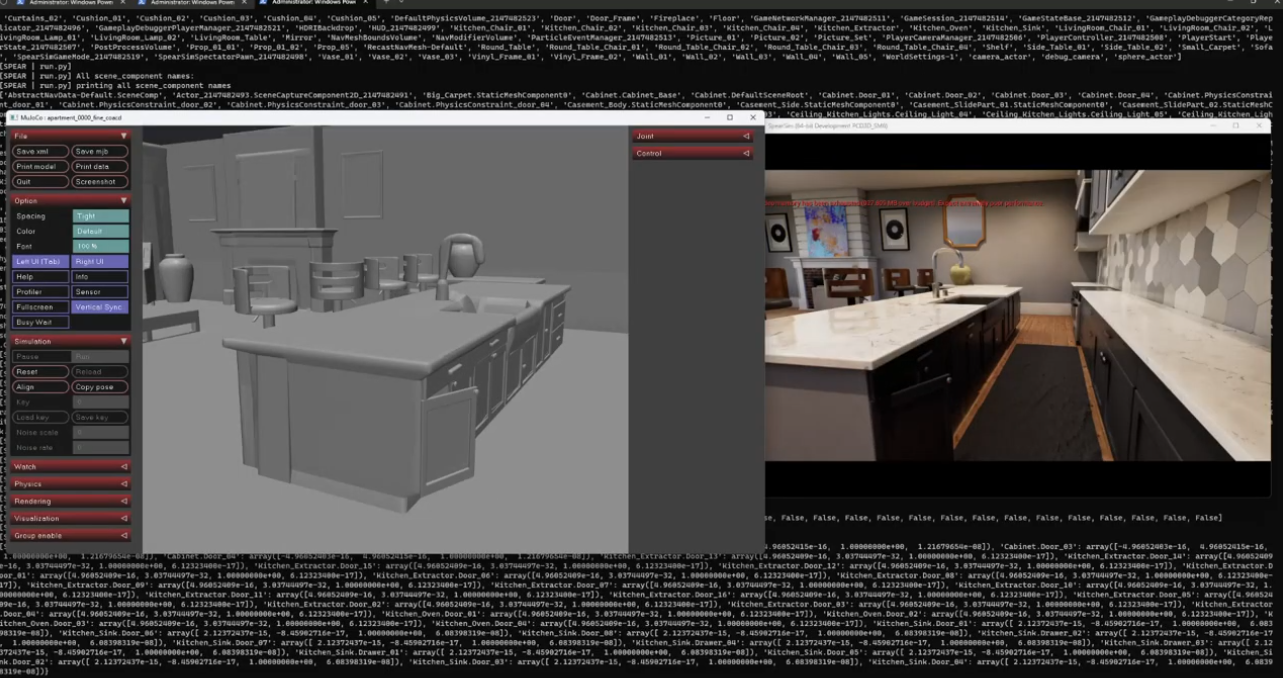Click the Save xml button
The width and height of the screenshot is (1283, 678).
pyautogui.click(x=41, y=151)
